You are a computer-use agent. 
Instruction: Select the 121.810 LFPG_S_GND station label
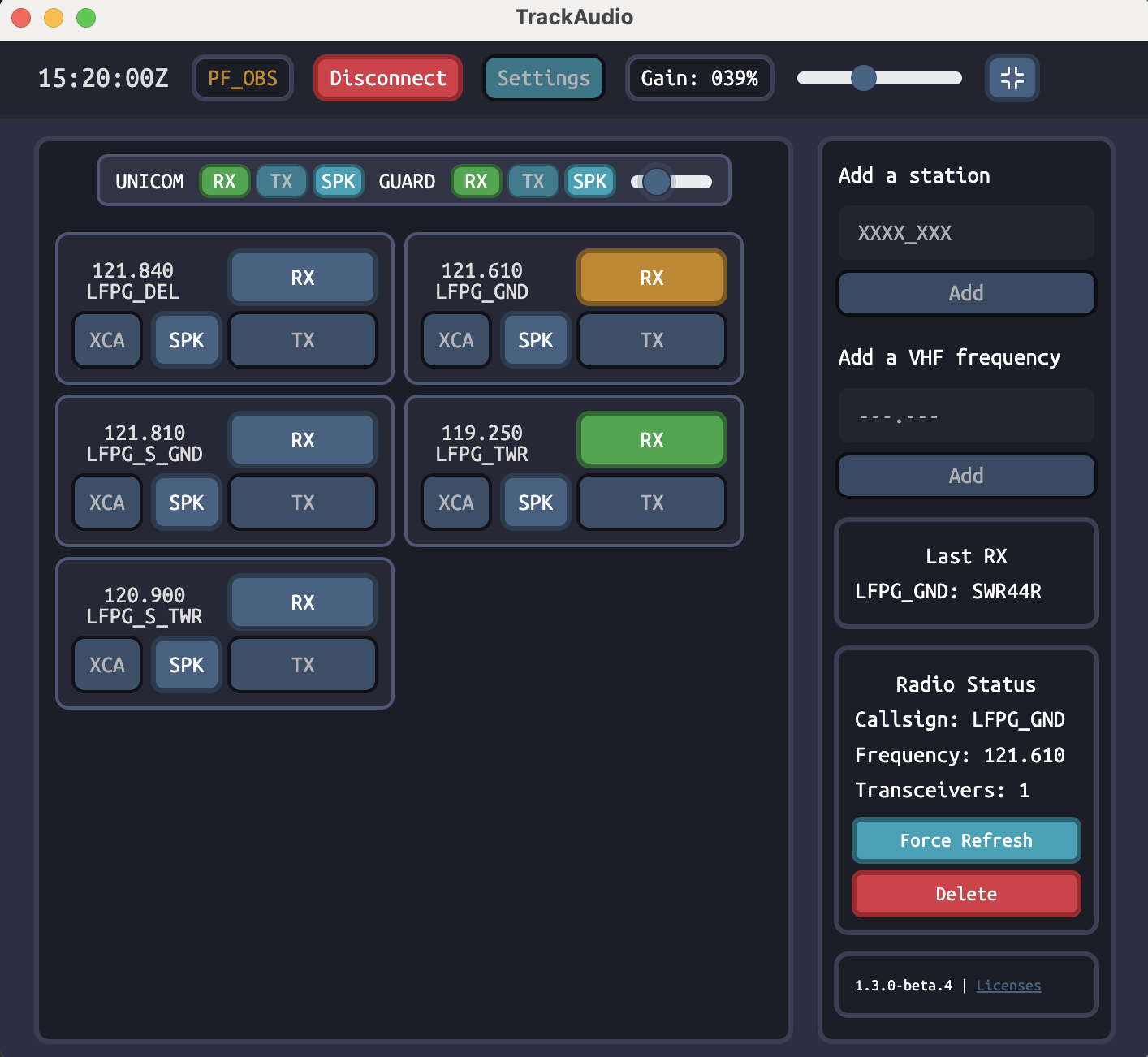145,443
